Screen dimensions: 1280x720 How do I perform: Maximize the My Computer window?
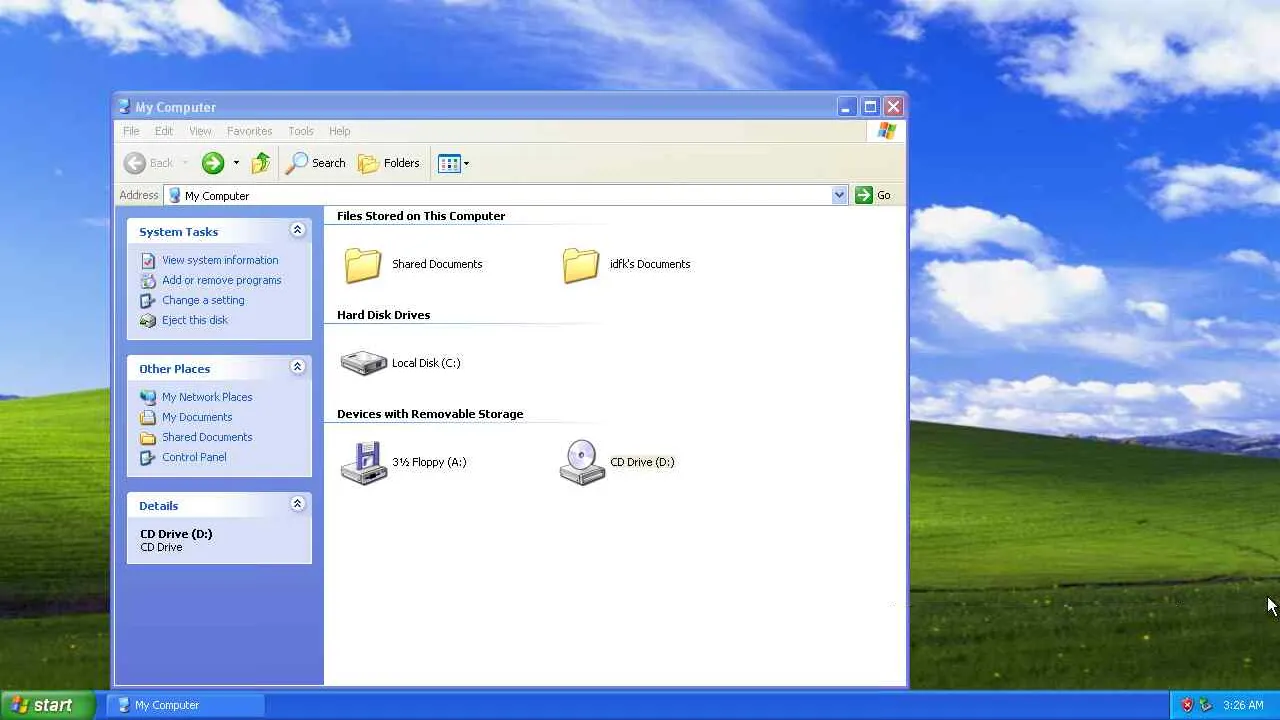[x=870, y=106]
